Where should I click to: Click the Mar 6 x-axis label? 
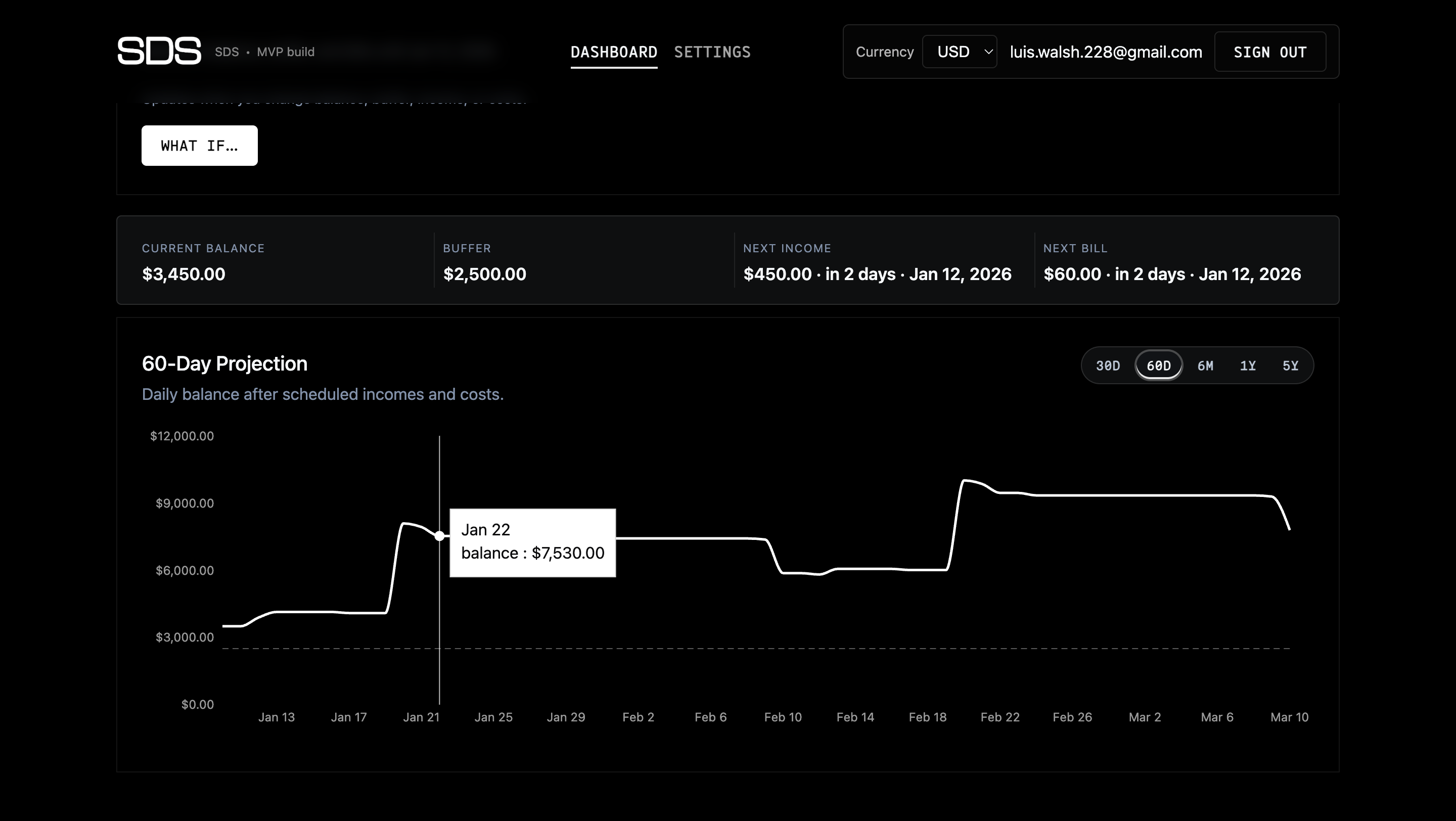tap(1217, 717)
